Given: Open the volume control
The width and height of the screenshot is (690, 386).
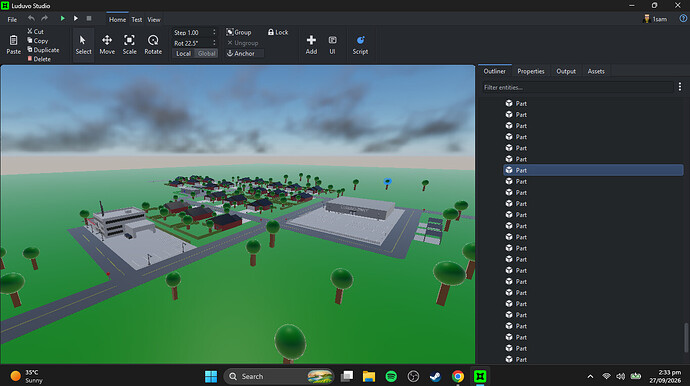Looking at the screenshot, I should [620, 376].
